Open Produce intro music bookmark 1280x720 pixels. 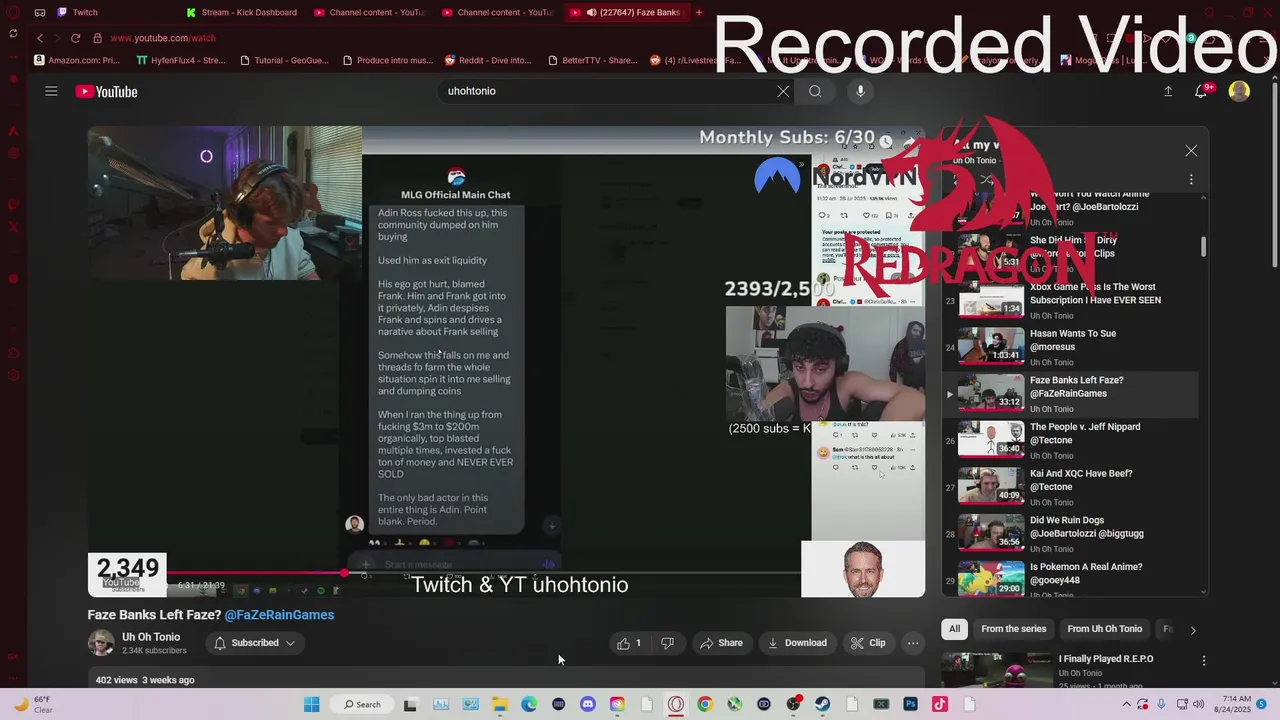pos(388,60)
